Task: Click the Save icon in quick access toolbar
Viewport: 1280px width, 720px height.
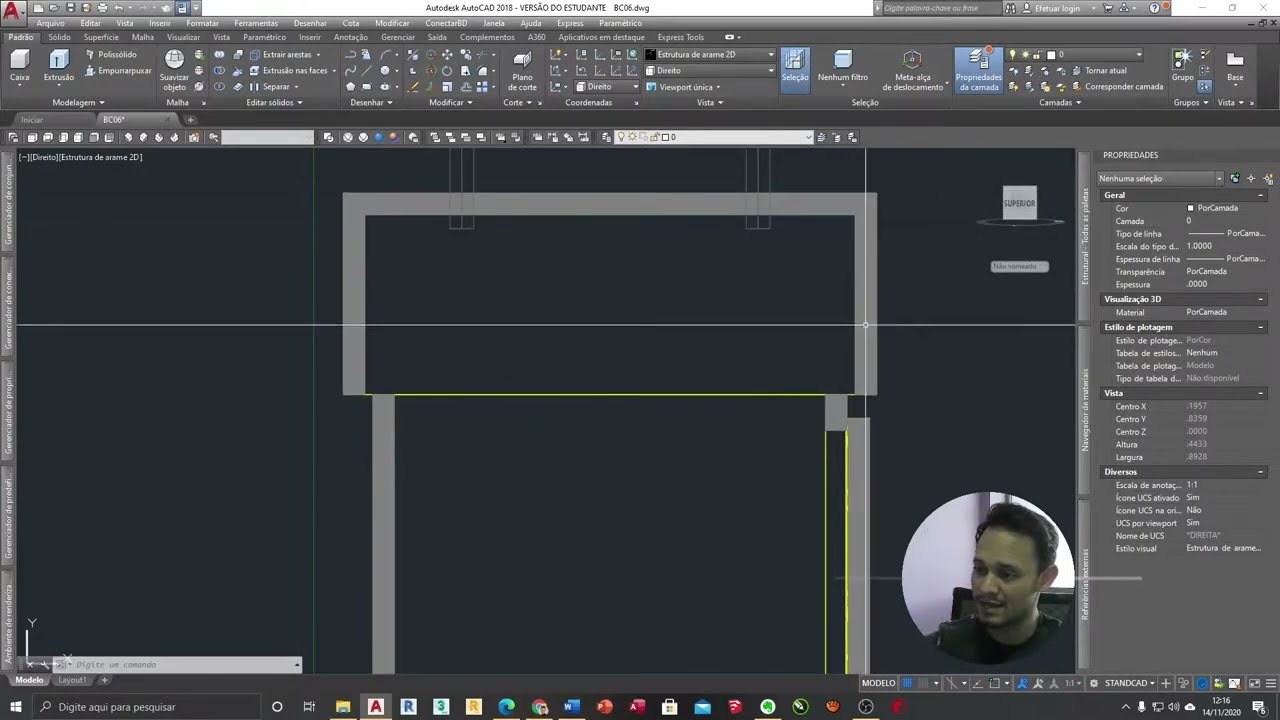Action: click(70, 8)
